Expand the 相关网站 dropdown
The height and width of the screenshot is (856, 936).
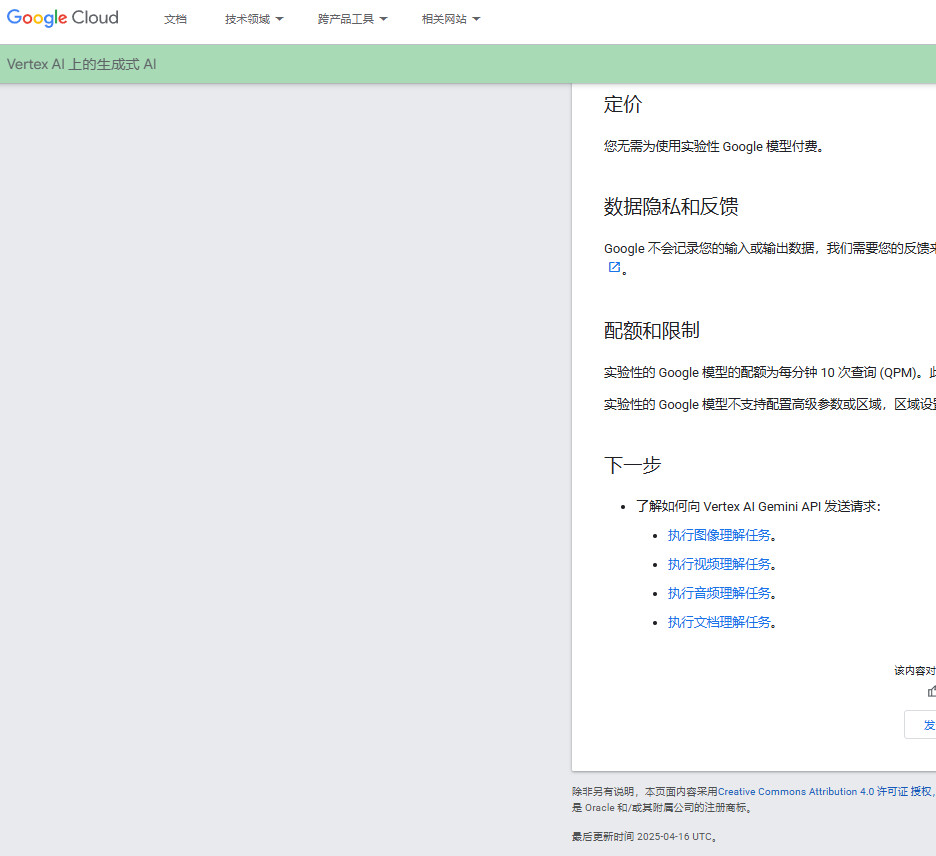451,19
